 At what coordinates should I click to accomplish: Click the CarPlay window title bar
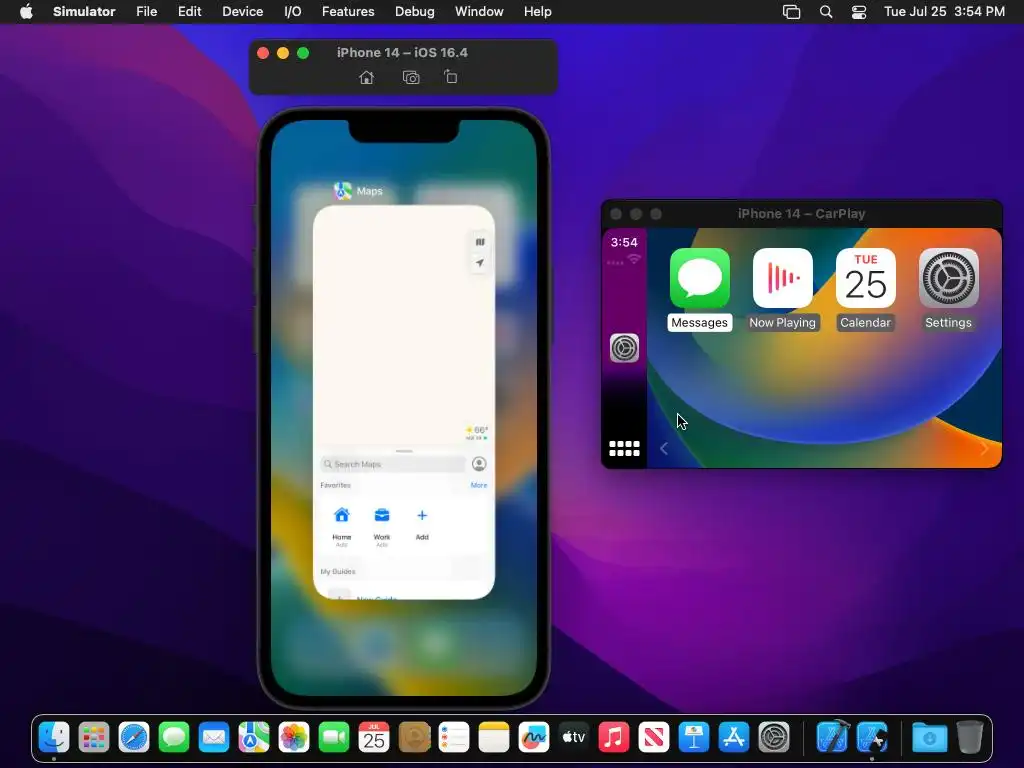tap(801, 214)
